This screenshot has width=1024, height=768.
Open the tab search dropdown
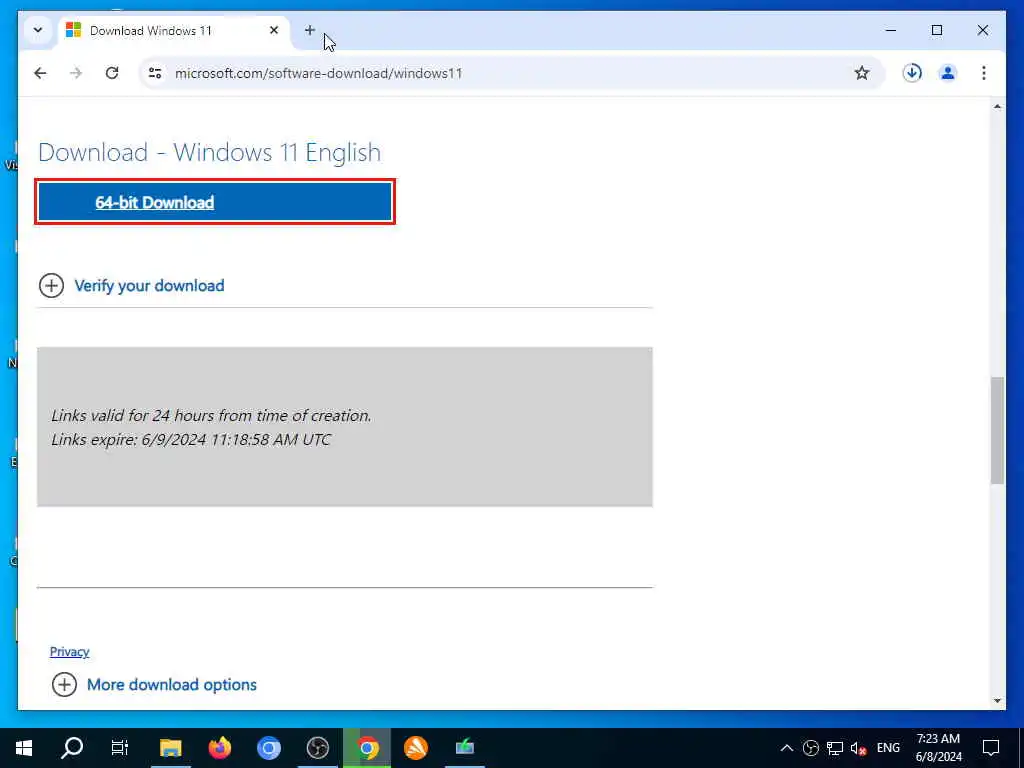pyautogui.click(x=38, y=30)
